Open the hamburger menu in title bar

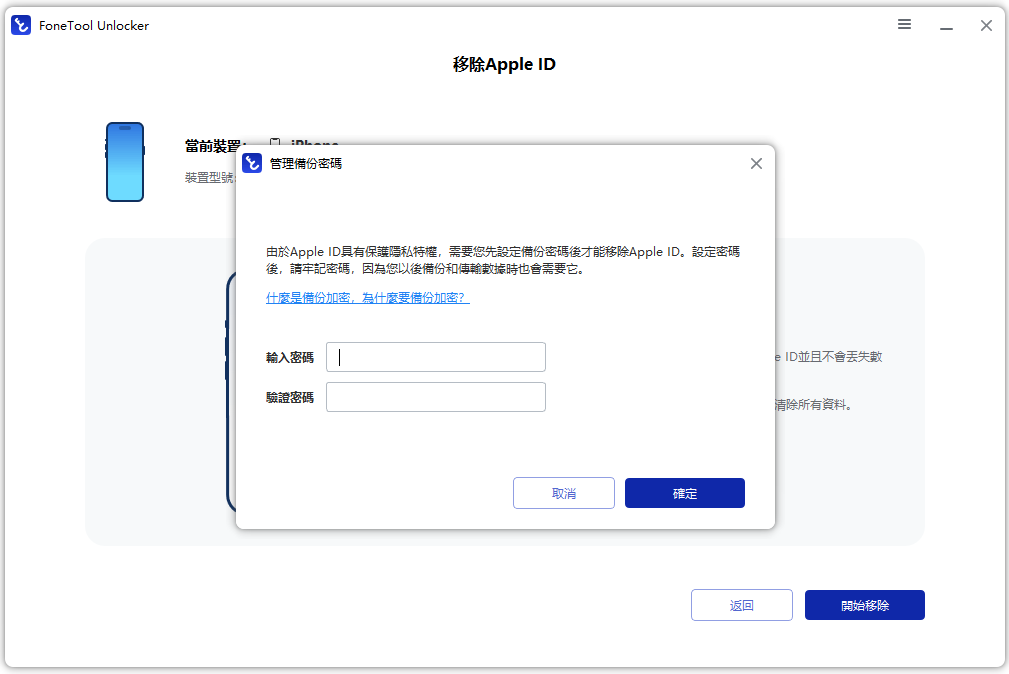tap(904, 25)
